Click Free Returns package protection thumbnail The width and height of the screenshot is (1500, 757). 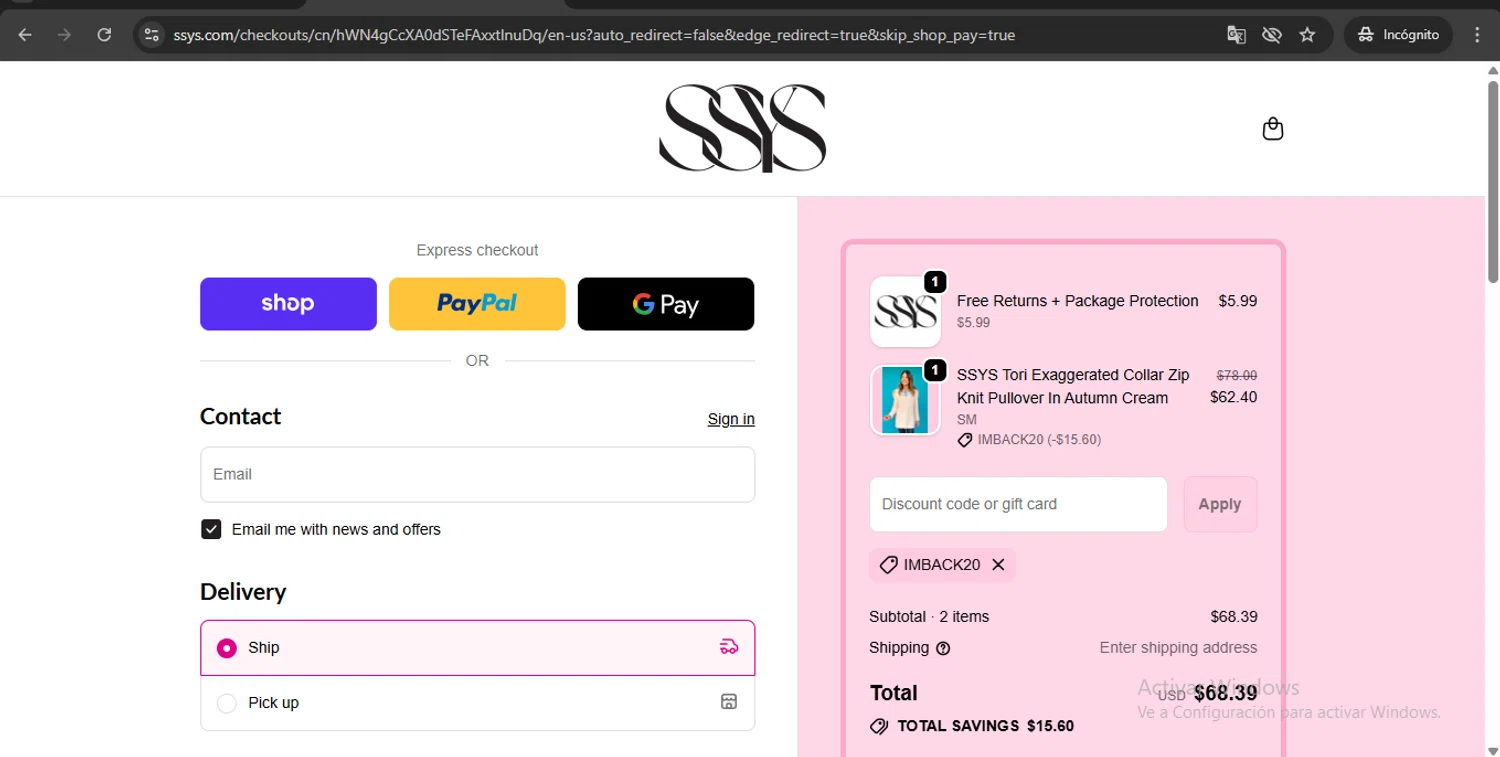pyautogui.click(x=905, y=312)
